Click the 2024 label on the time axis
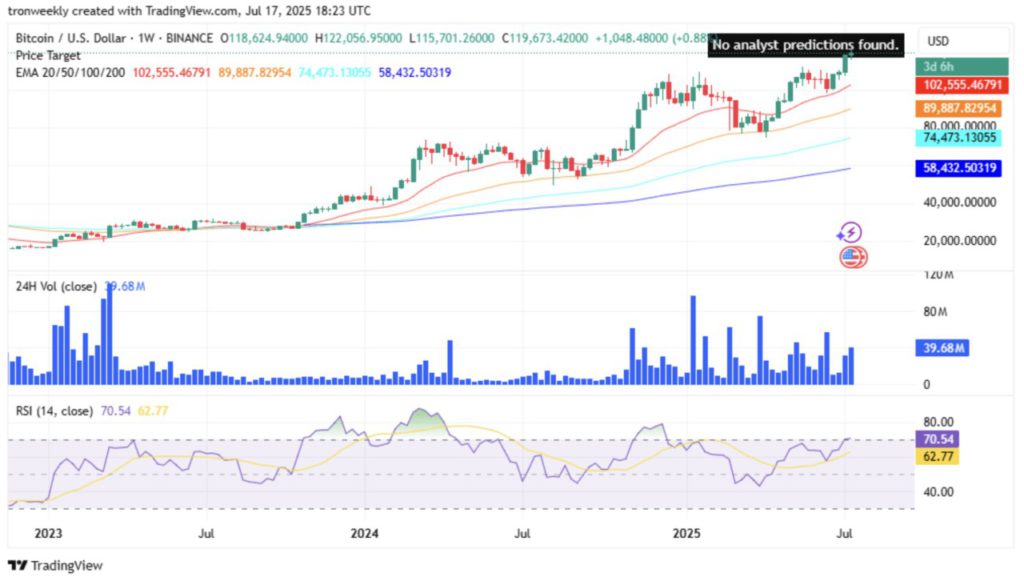 pos(364,534)
